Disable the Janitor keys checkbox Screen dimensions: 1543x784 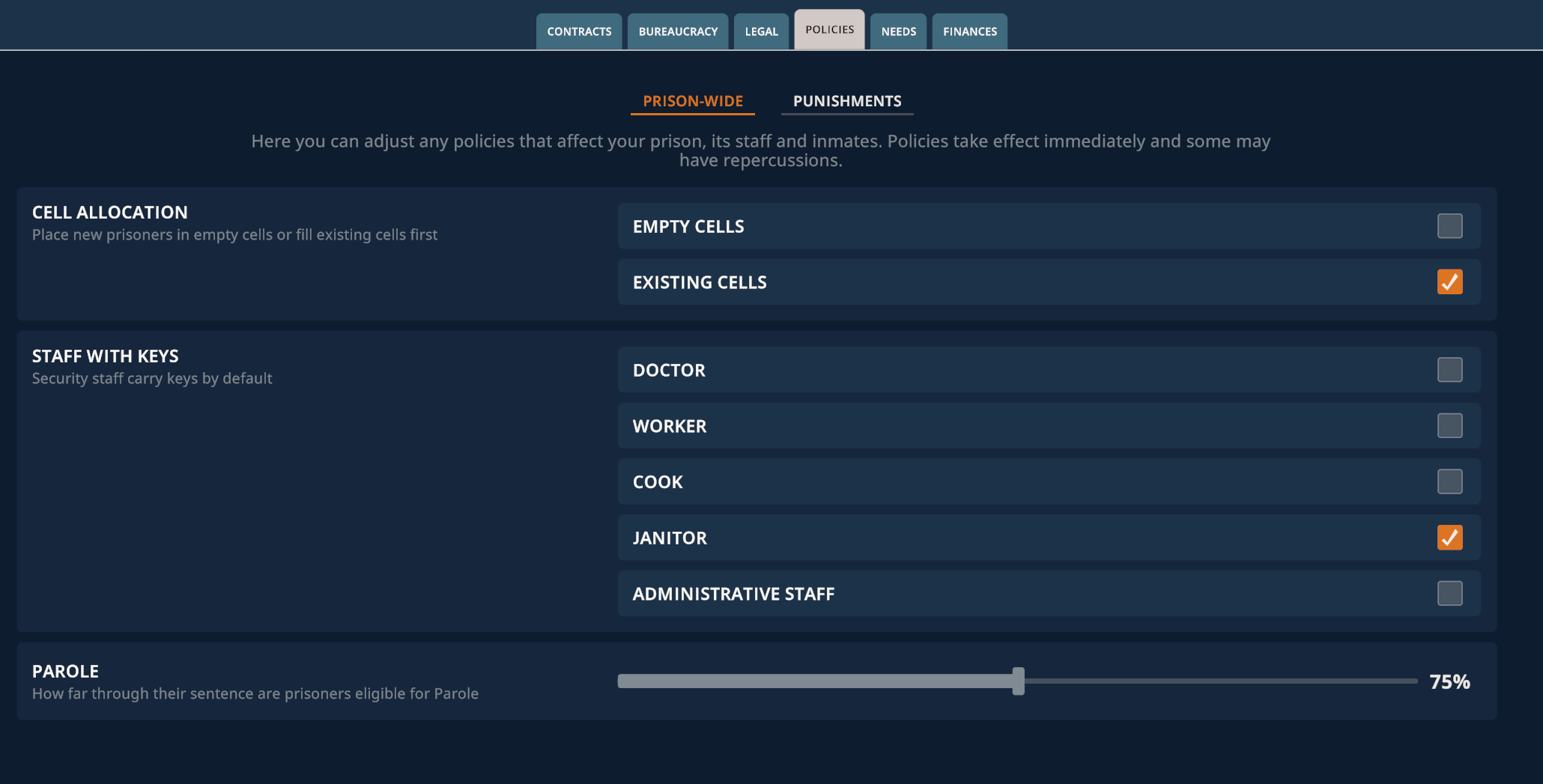click(1449, 538)
